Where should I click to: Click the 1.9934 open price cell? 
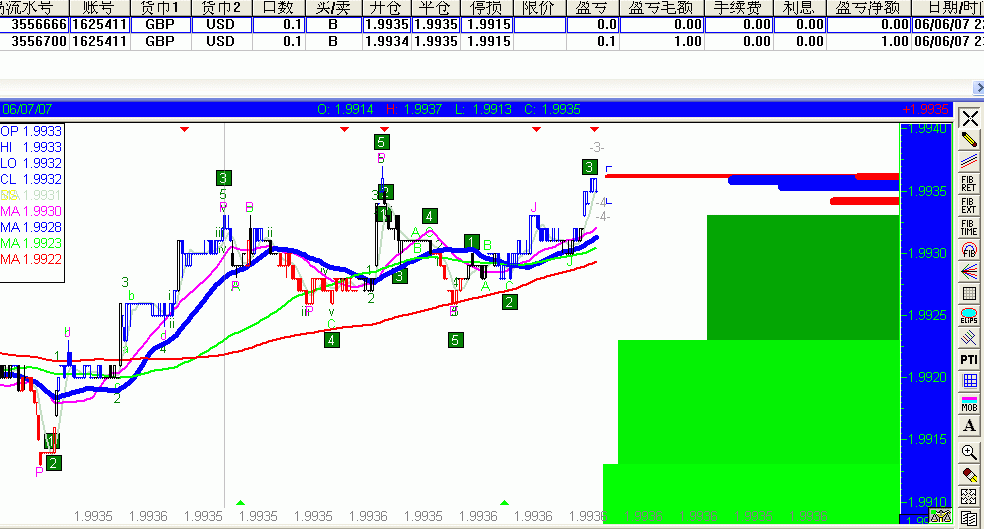point(387,41)
